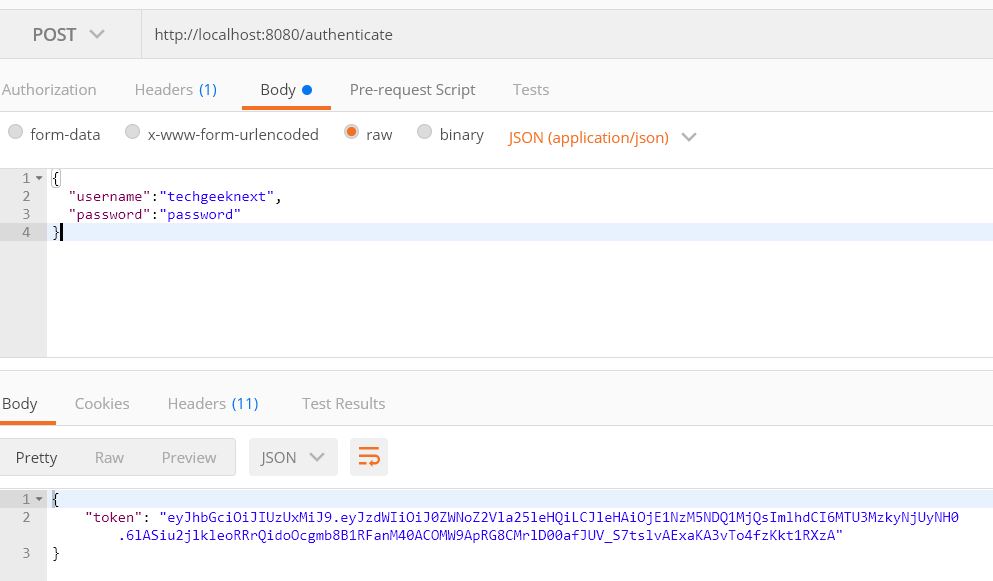Viewport: 993px width, 581px height.
Task: View the Test Results tab
Action: point(343,404)
